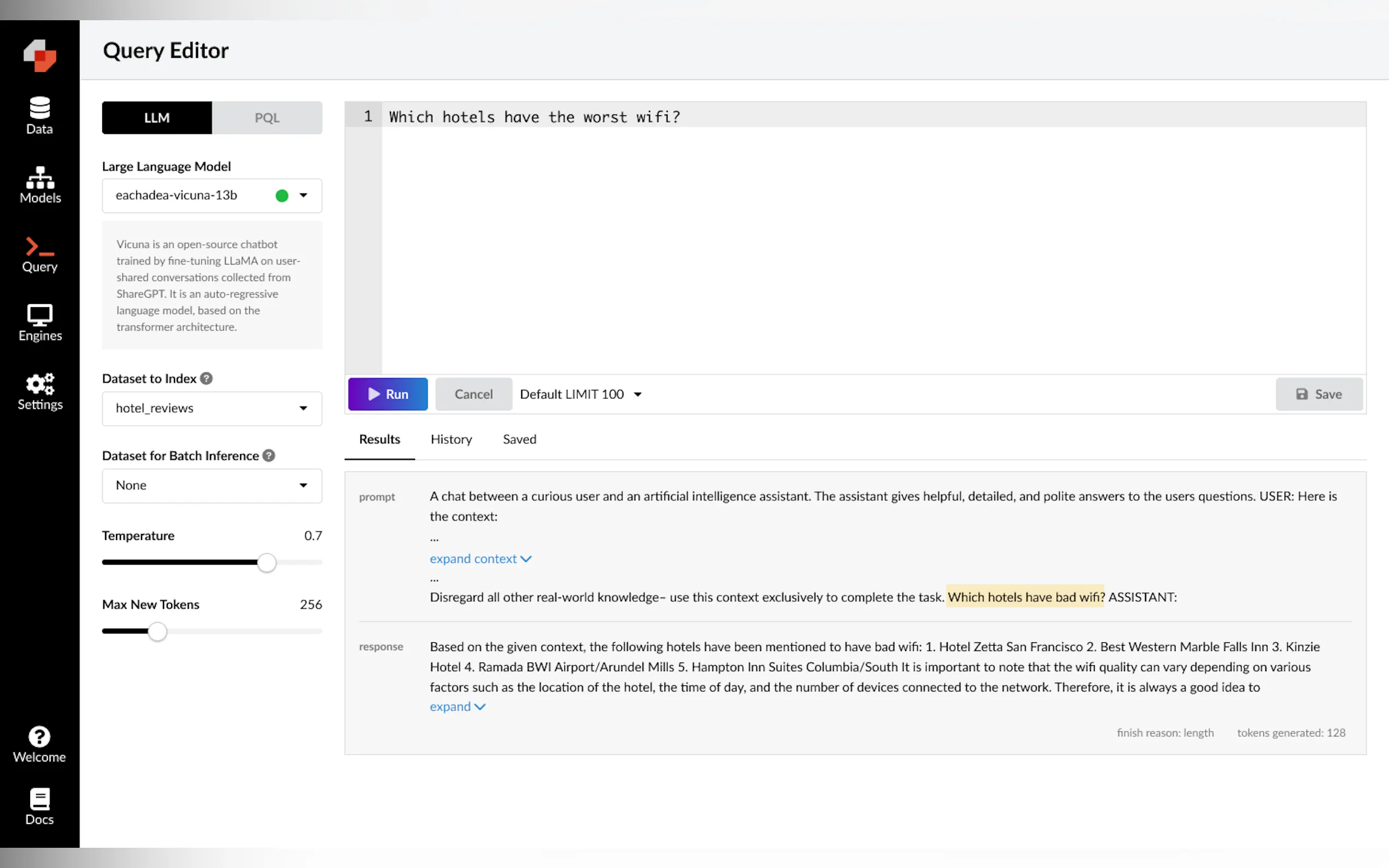Click the Temperature slider handle
Image resolution: width=1389 pixels, height=868 pixels.
(x=266, y=562)
